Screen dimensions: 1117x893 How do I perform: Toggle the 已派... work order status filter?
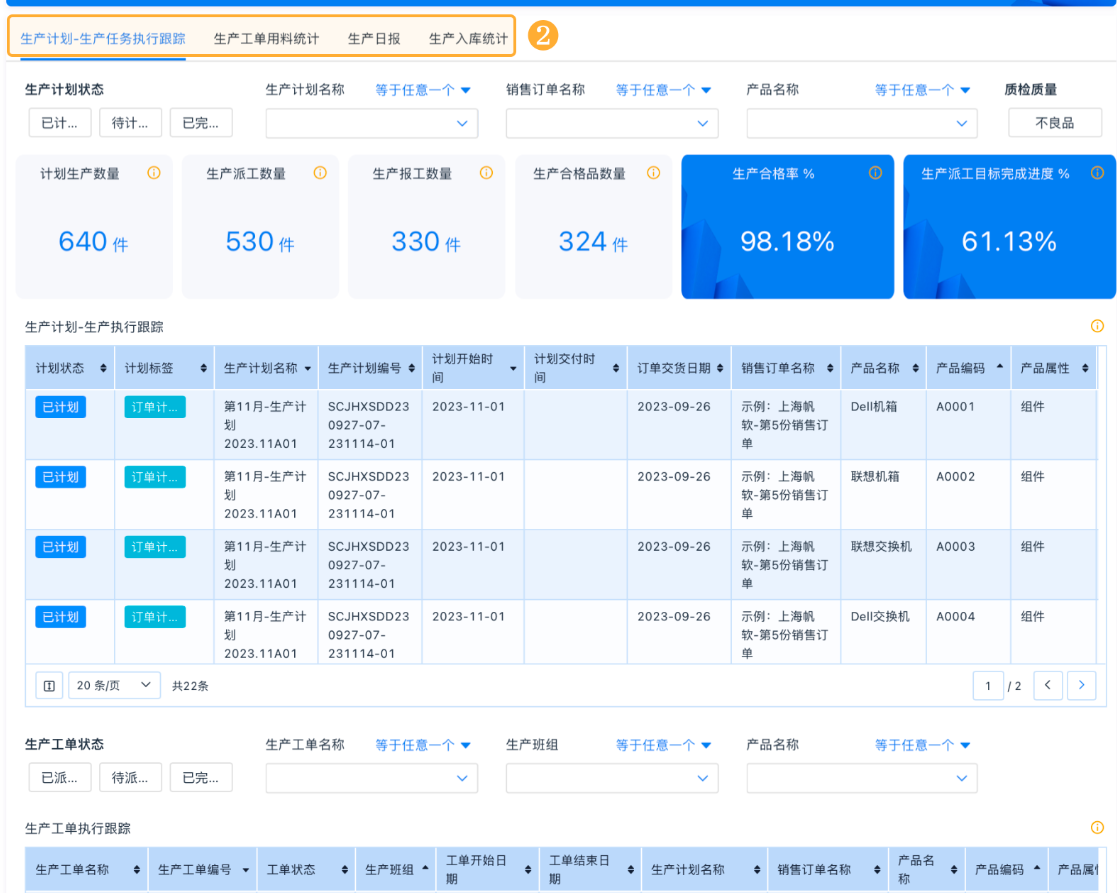pyautogui.click(x=60, y=778)
